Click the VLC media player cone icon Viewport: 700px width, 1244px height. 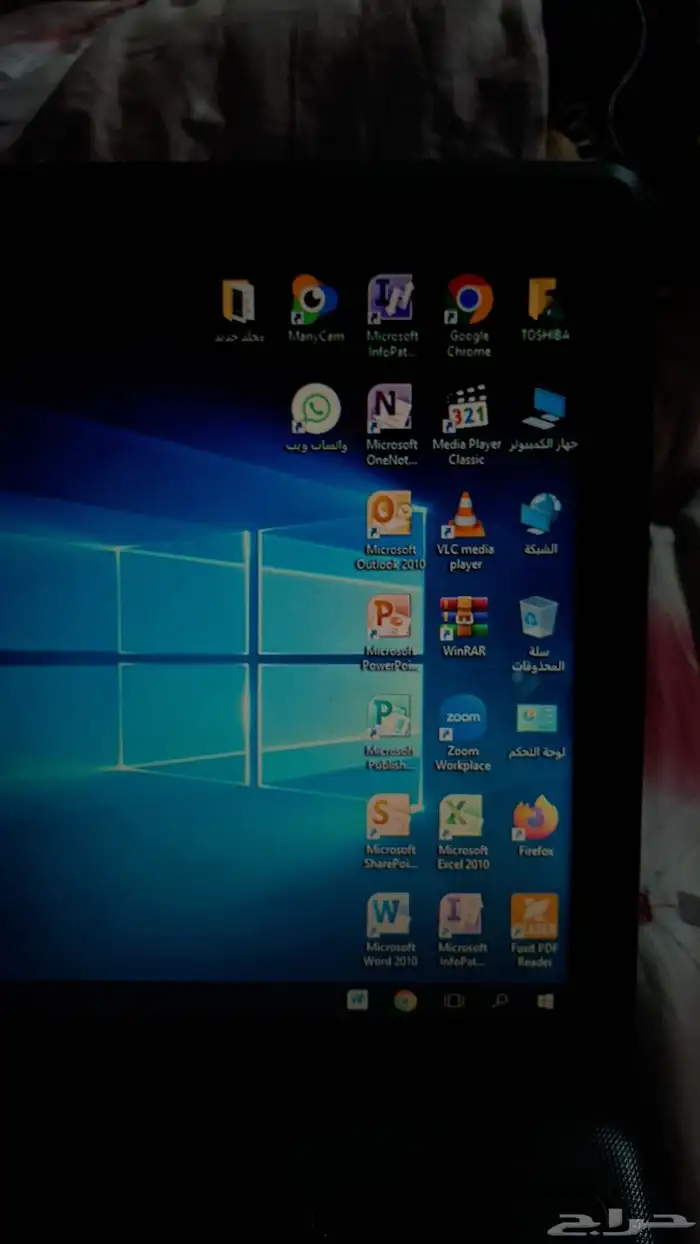pos(465,515)
